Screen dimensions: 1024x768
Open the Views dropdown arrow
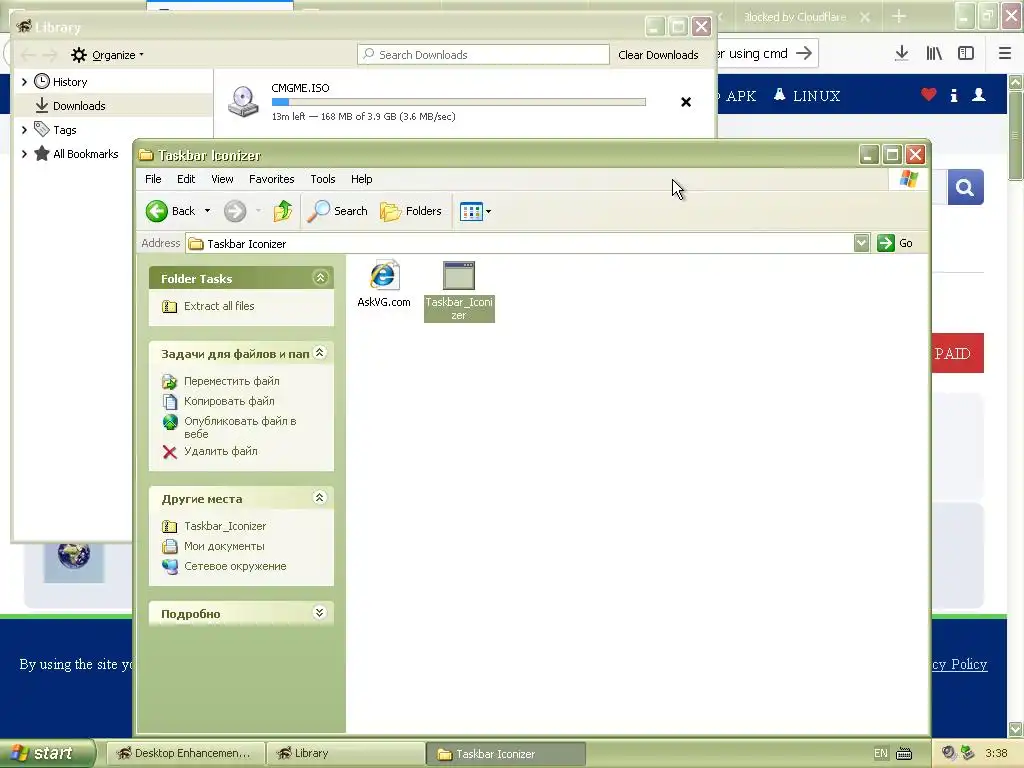488,212
